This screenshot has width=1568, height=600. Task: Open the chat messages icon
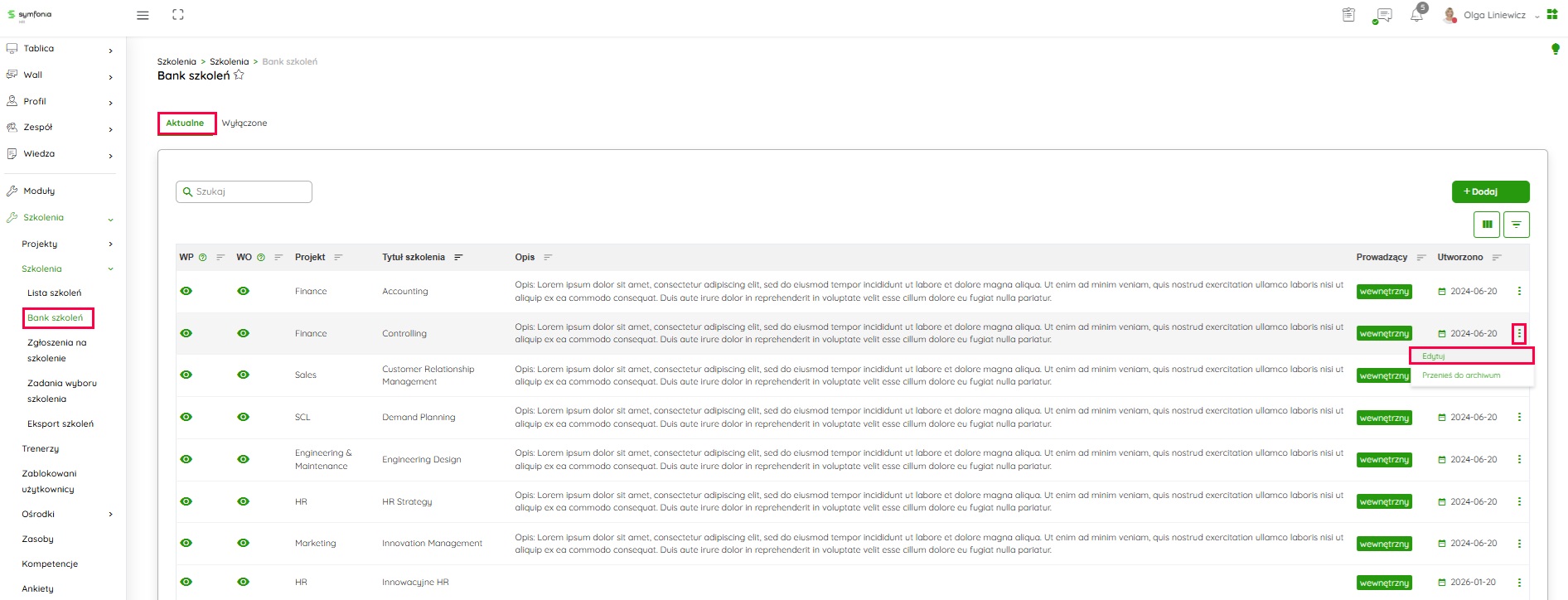(1382, 15)
